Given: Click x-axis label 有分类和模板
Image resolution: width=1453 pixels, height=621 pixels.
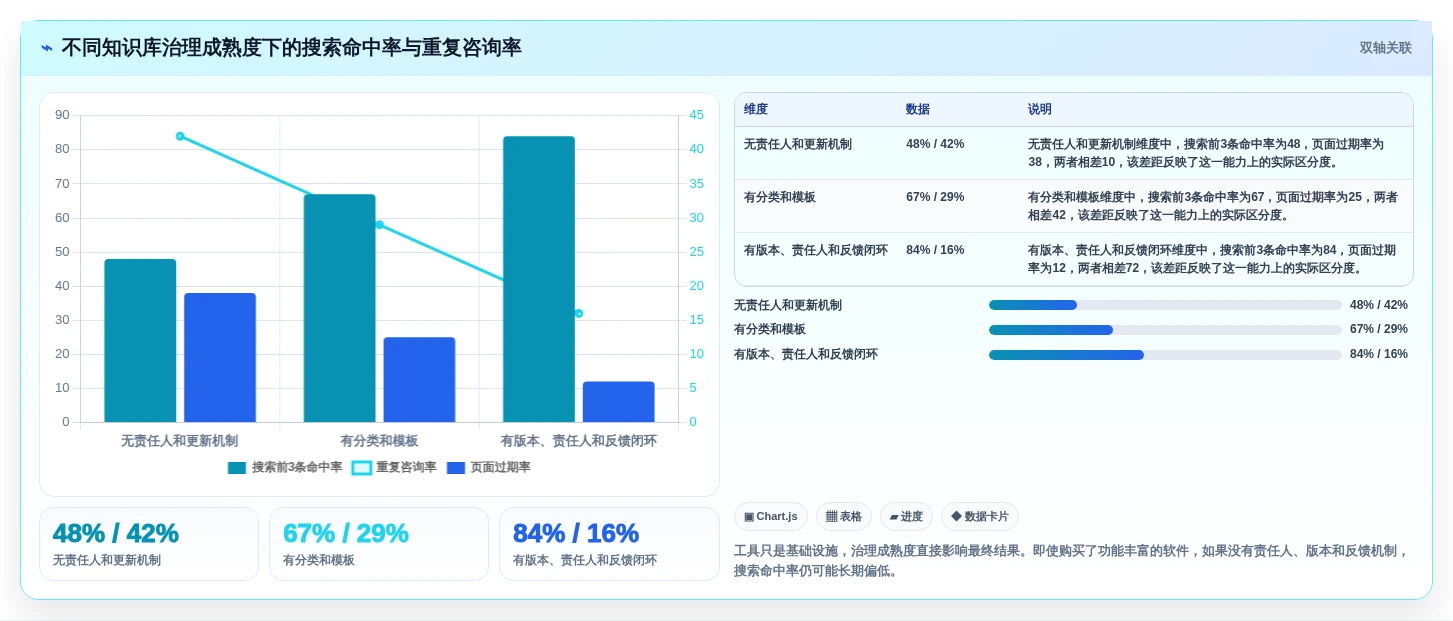Looking at the screenshot, I should [x=379, y=440].
